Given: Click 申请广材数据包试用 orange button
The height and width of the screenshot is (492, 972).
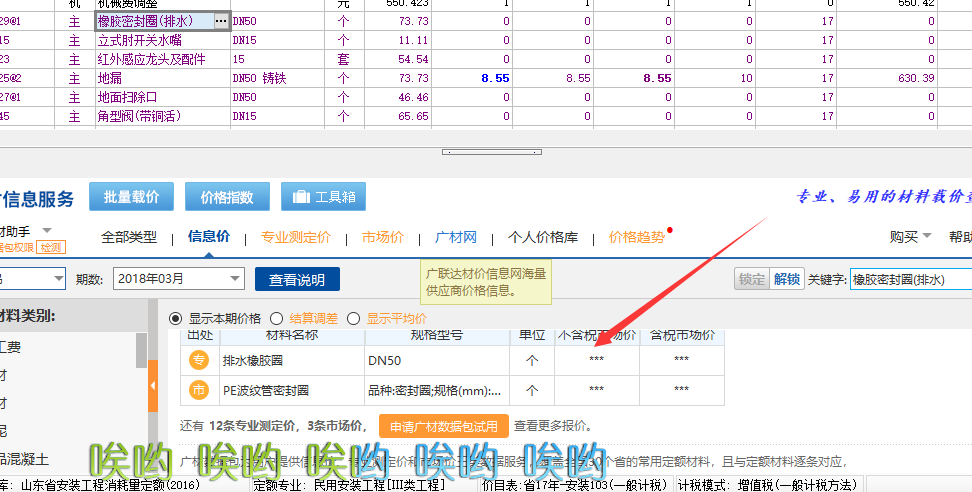Looking at the screenshot, I should 444,426.
